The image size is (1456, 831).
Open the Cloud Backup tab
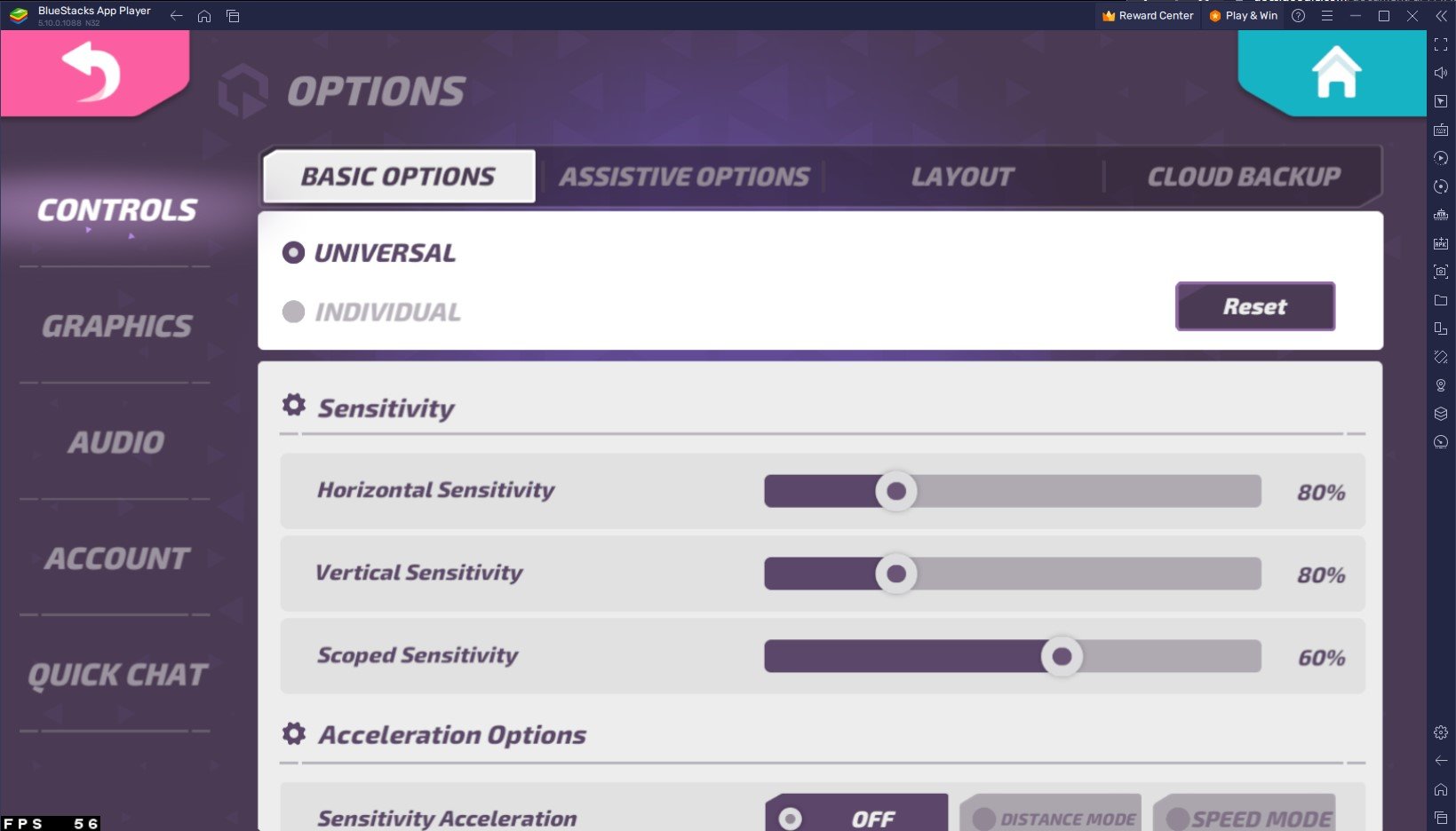[x=1243, y=177]
